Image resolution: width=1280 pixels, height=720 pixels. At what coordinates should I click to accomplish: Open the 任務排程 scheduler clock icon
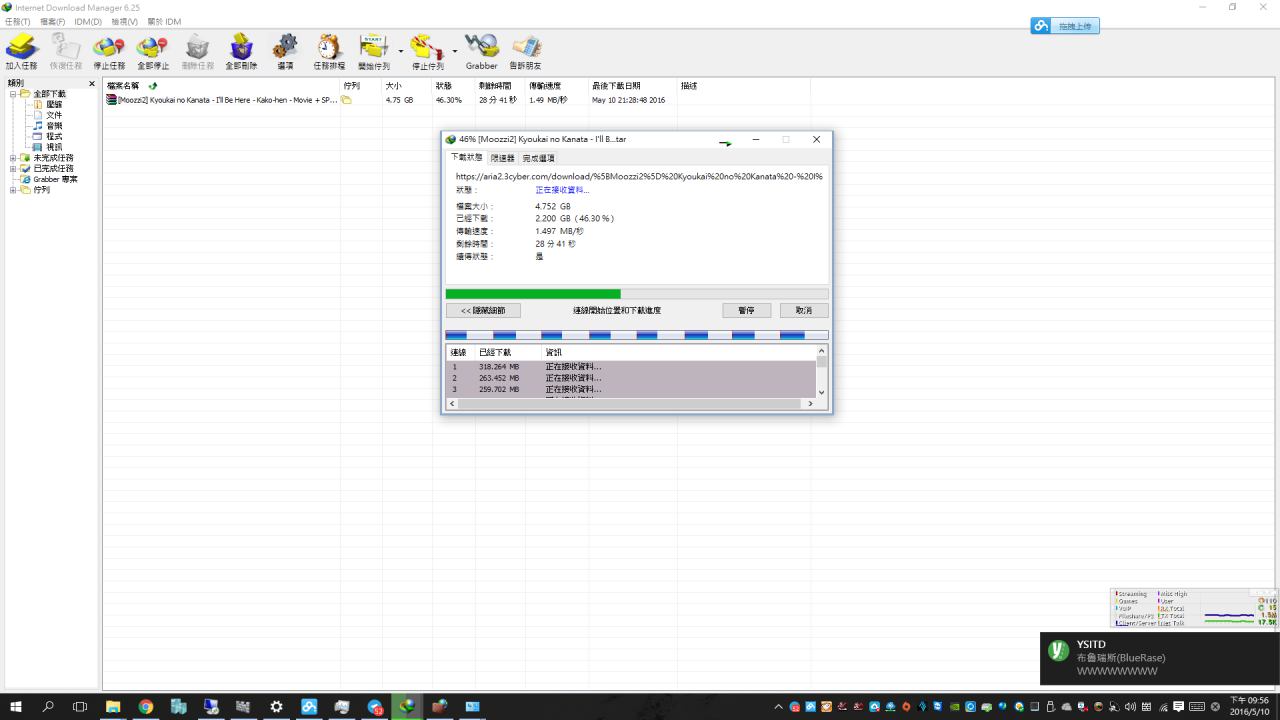click(x=329, y=48)
